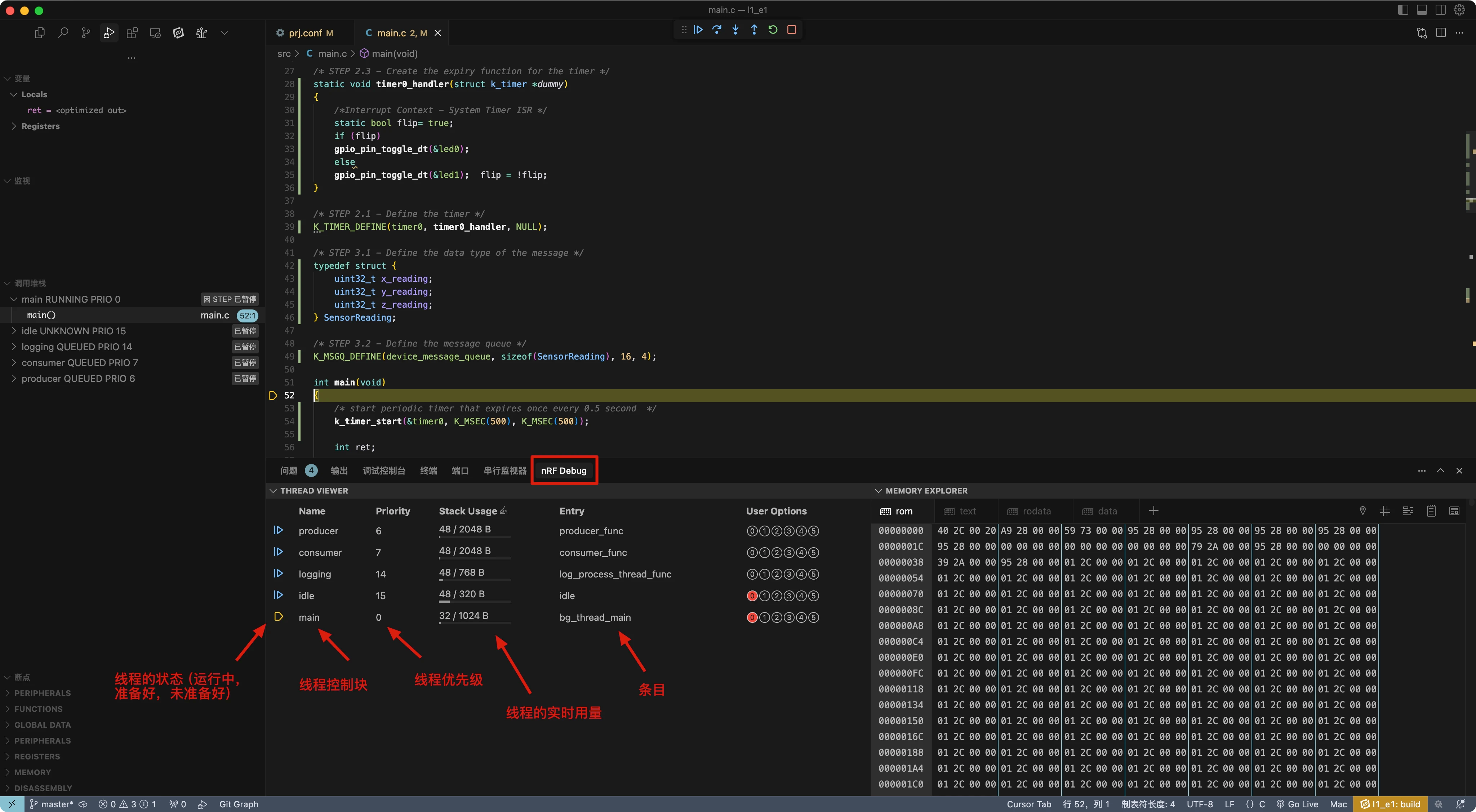The width and height of the screenshot is (1476, 812).
Task: Toggle user option 0 for producer thread
Action: tap(752, 531)
